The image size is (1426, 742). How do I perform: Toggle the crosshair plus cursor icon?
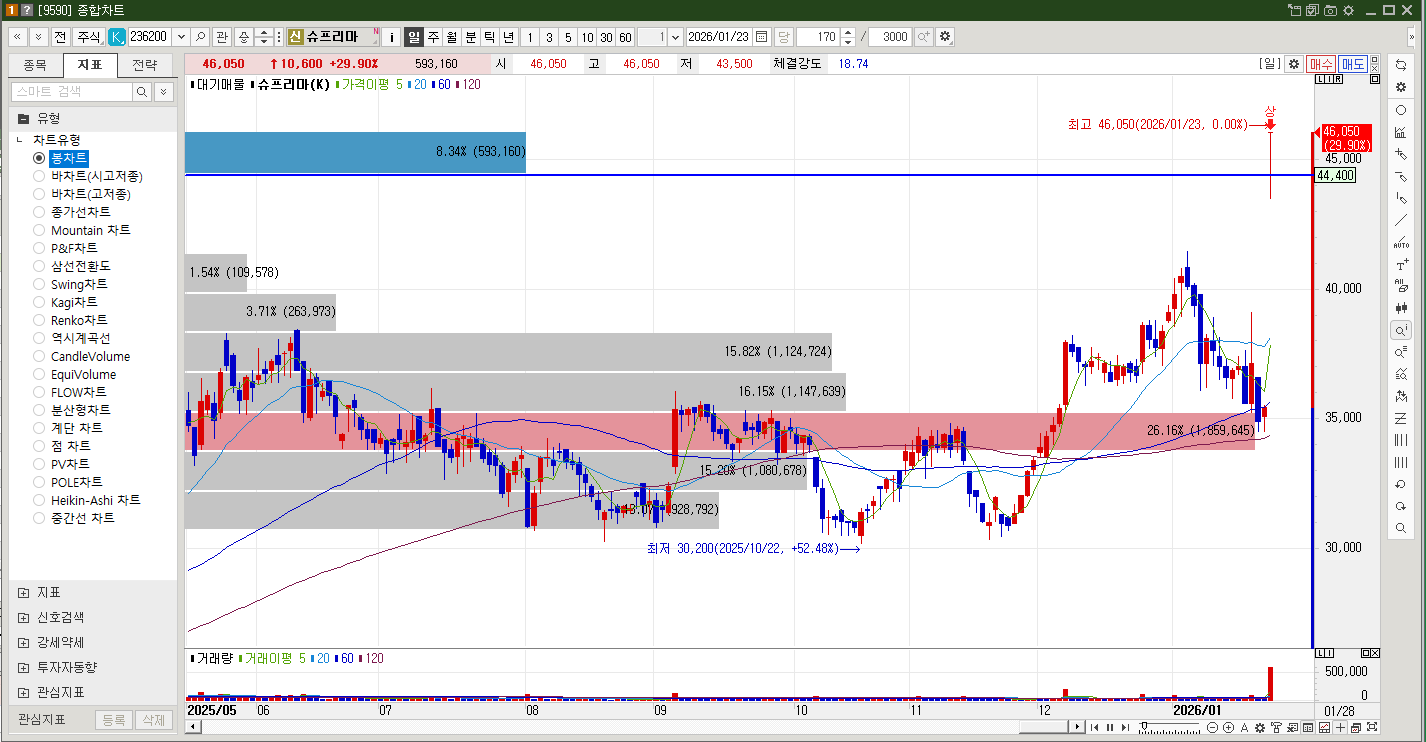point(1340,727)
